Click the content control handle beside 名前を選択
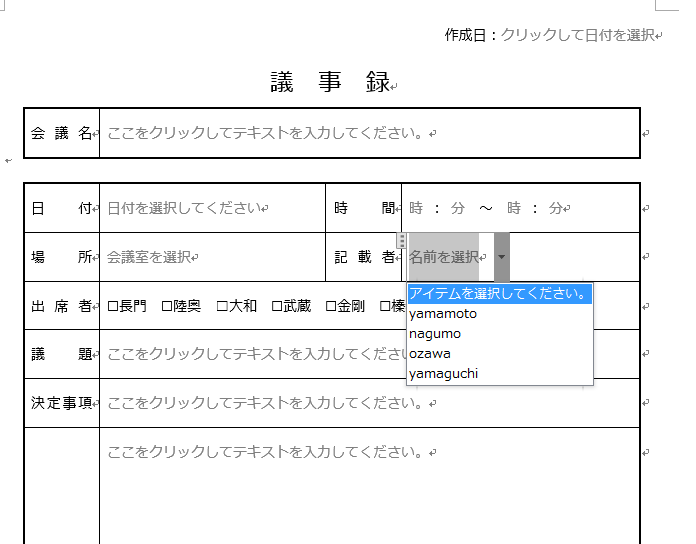The image size is (696, 544). click(402, 241)
